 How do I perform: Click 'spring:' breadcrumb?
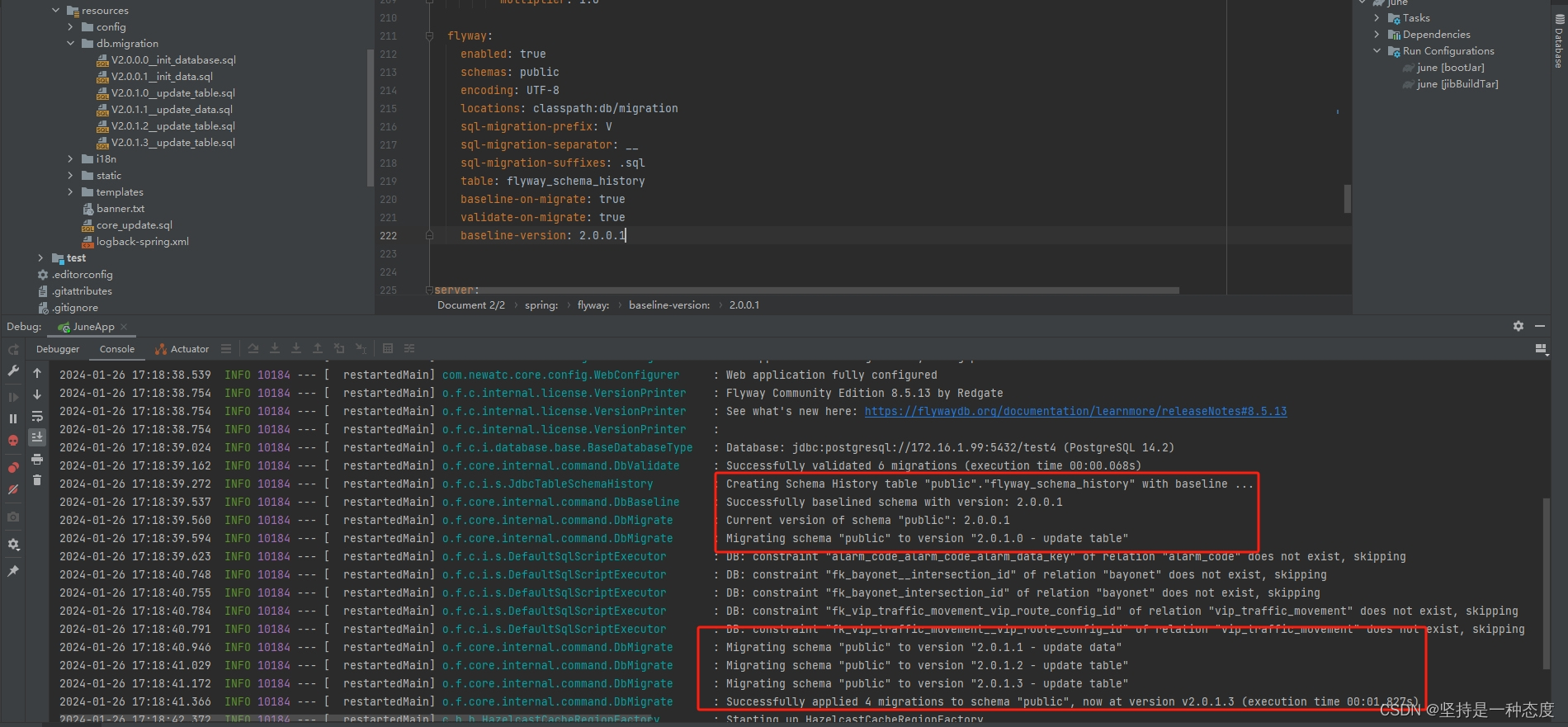point(541,305)
